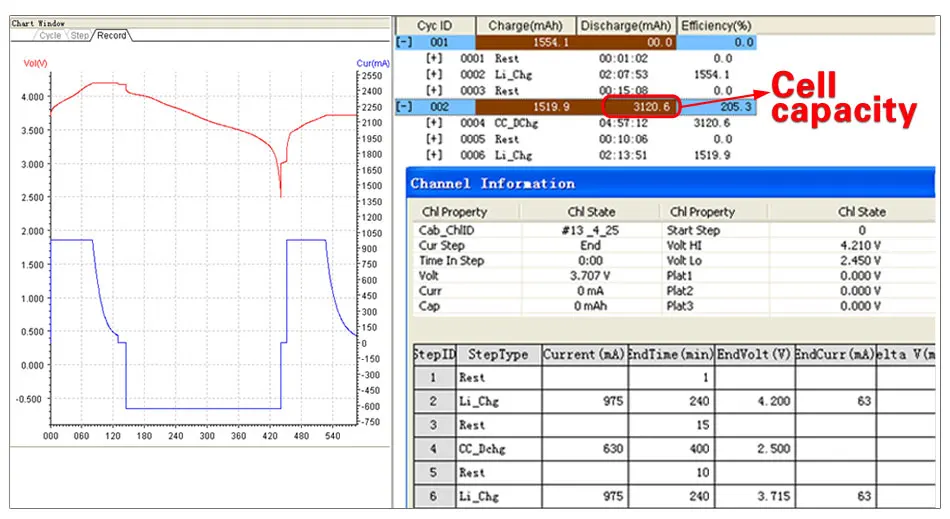The width and height of the screenshot is (950, 519).
Task: Select the Record tab
Action: point(112,35)
